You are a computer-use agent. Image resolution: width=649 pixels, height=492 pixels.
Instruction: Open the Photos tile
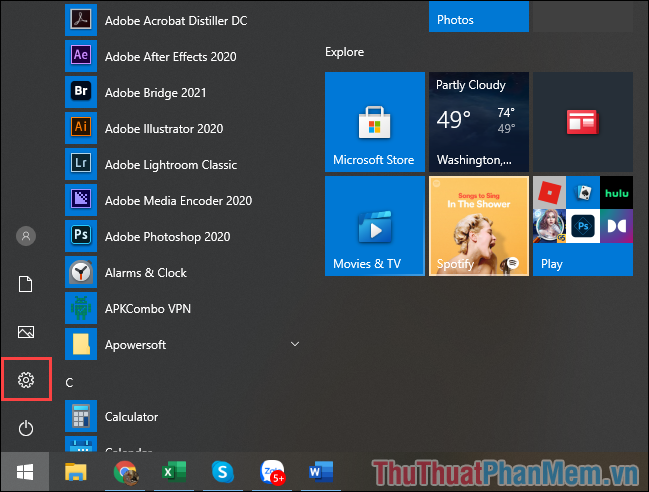coord(478,16)
